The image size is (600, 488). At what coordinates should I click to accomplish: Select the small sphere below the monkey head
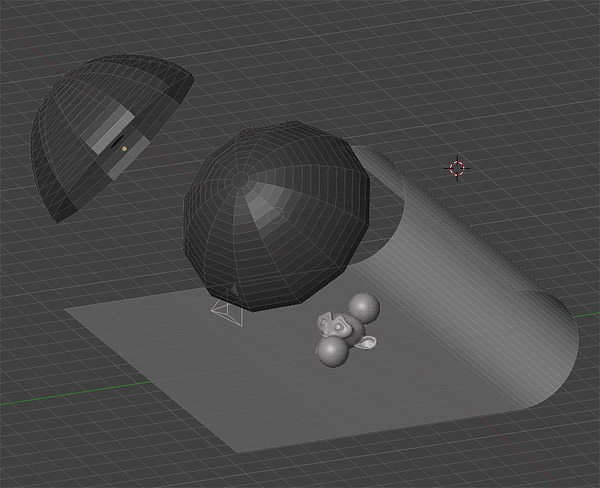(x=331, y=353)
